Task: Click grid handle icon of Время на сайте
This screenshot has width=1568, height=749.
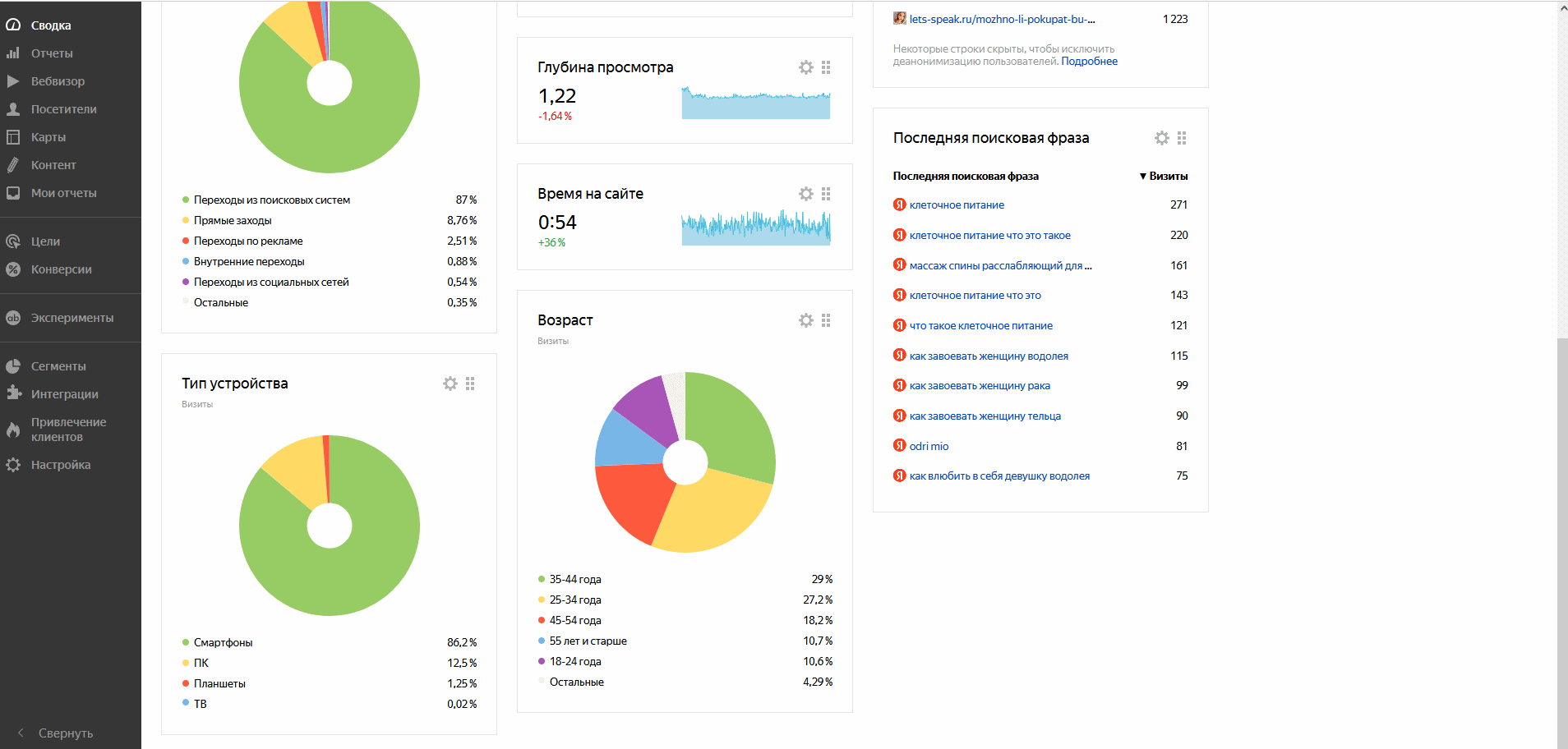Action: coord(826,194)
